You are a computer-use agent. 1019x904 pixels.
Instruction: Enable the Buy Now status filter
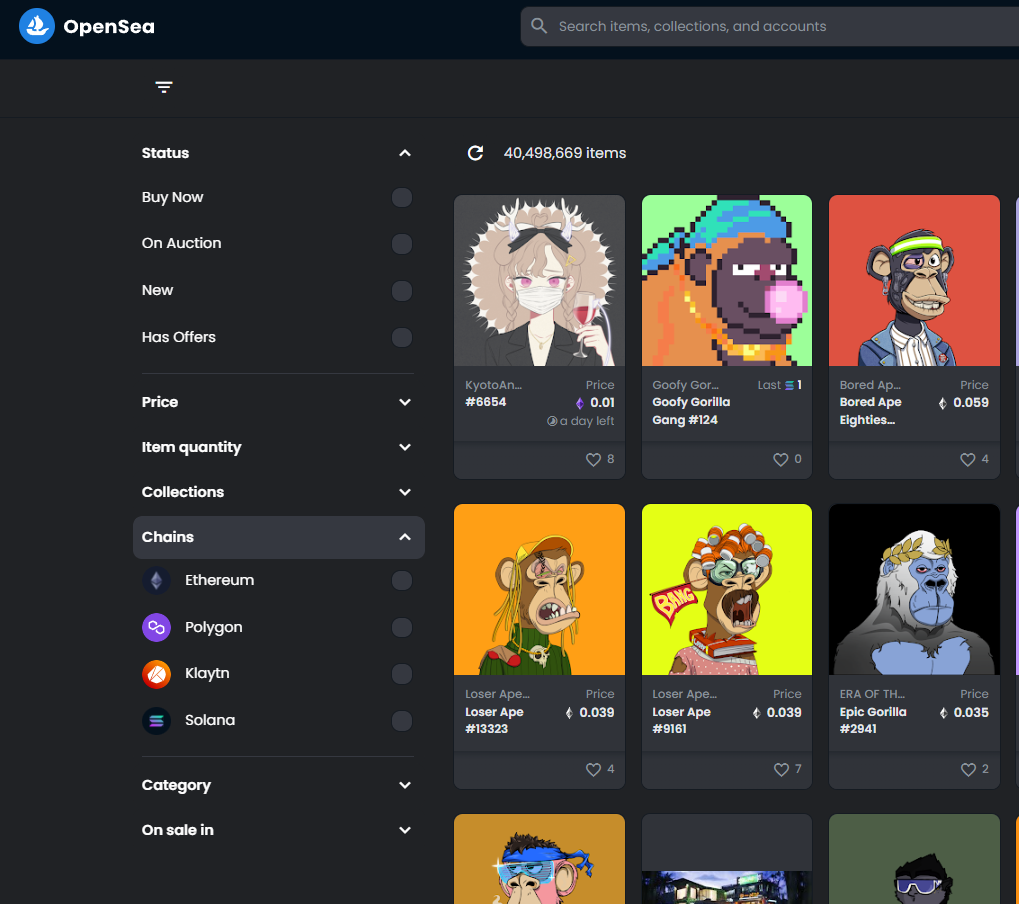point(402,198)
